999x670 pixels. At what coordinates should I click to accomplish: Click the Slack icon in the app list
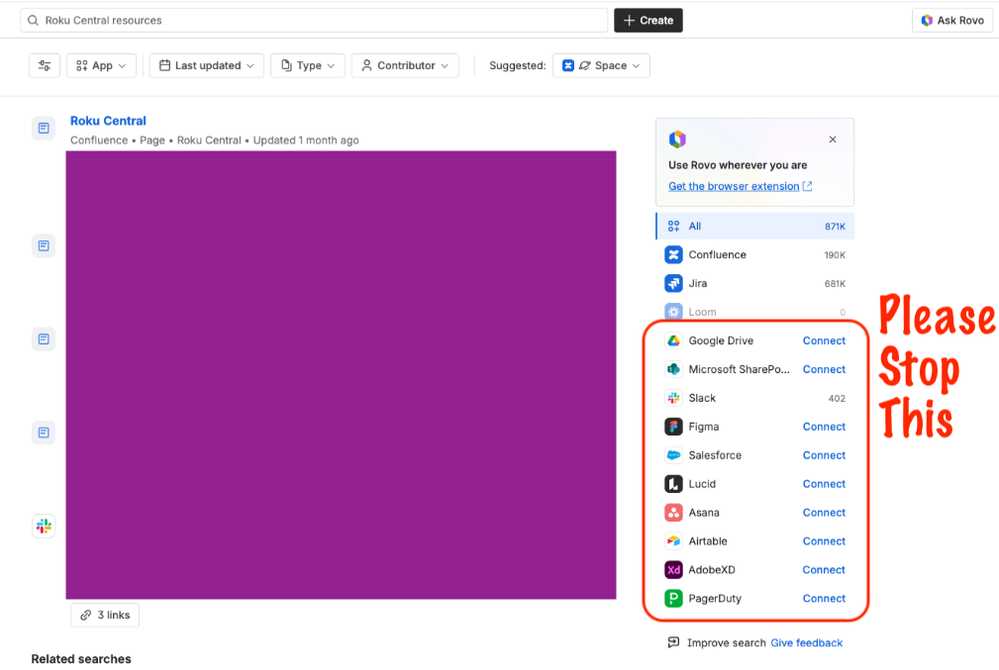pyautogui.click(x=673, y=398)
